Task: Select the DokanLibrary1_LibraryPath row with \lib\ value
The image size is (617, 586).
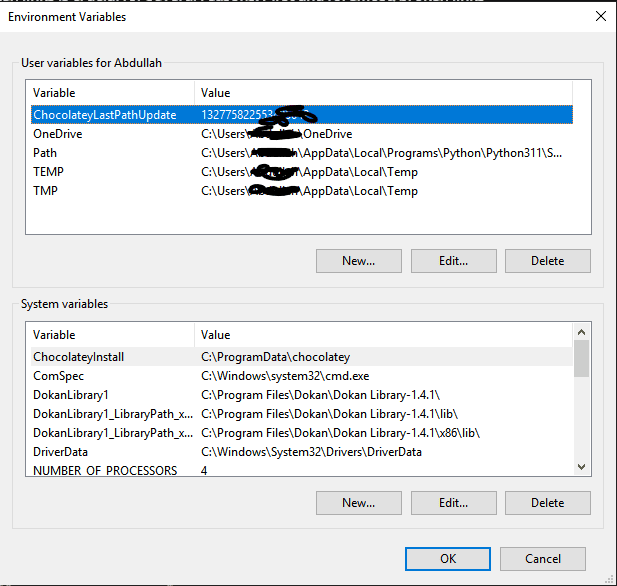Action: pyautogui.click(x=302, y=414)
